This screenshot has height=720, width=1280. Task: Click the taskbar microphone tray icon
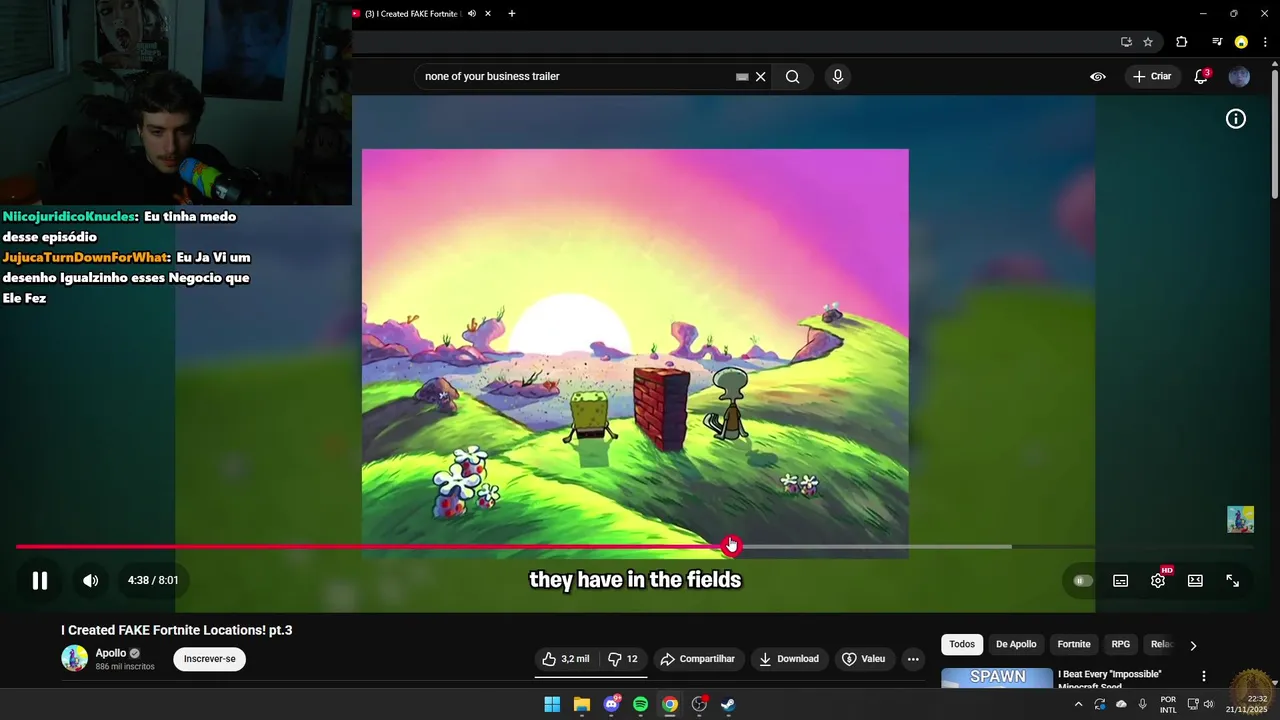pos(1143,704)
